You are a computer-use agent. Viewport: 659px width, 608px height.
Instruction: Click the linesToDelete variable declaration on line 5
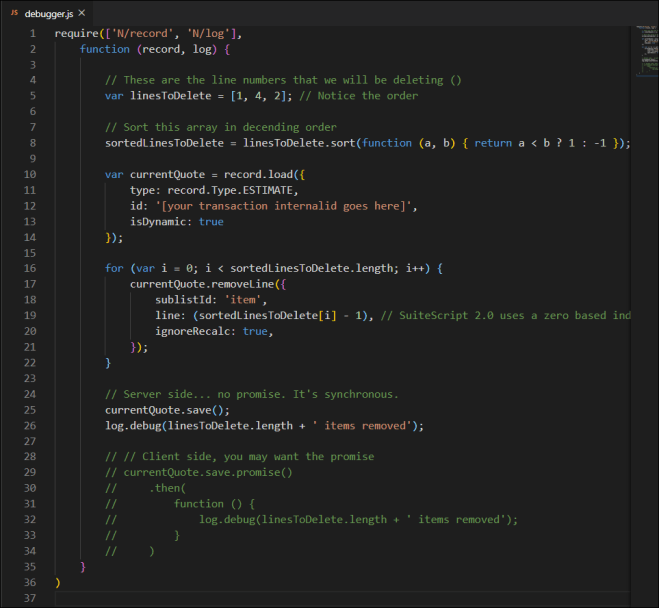click(x=171, y=96)
